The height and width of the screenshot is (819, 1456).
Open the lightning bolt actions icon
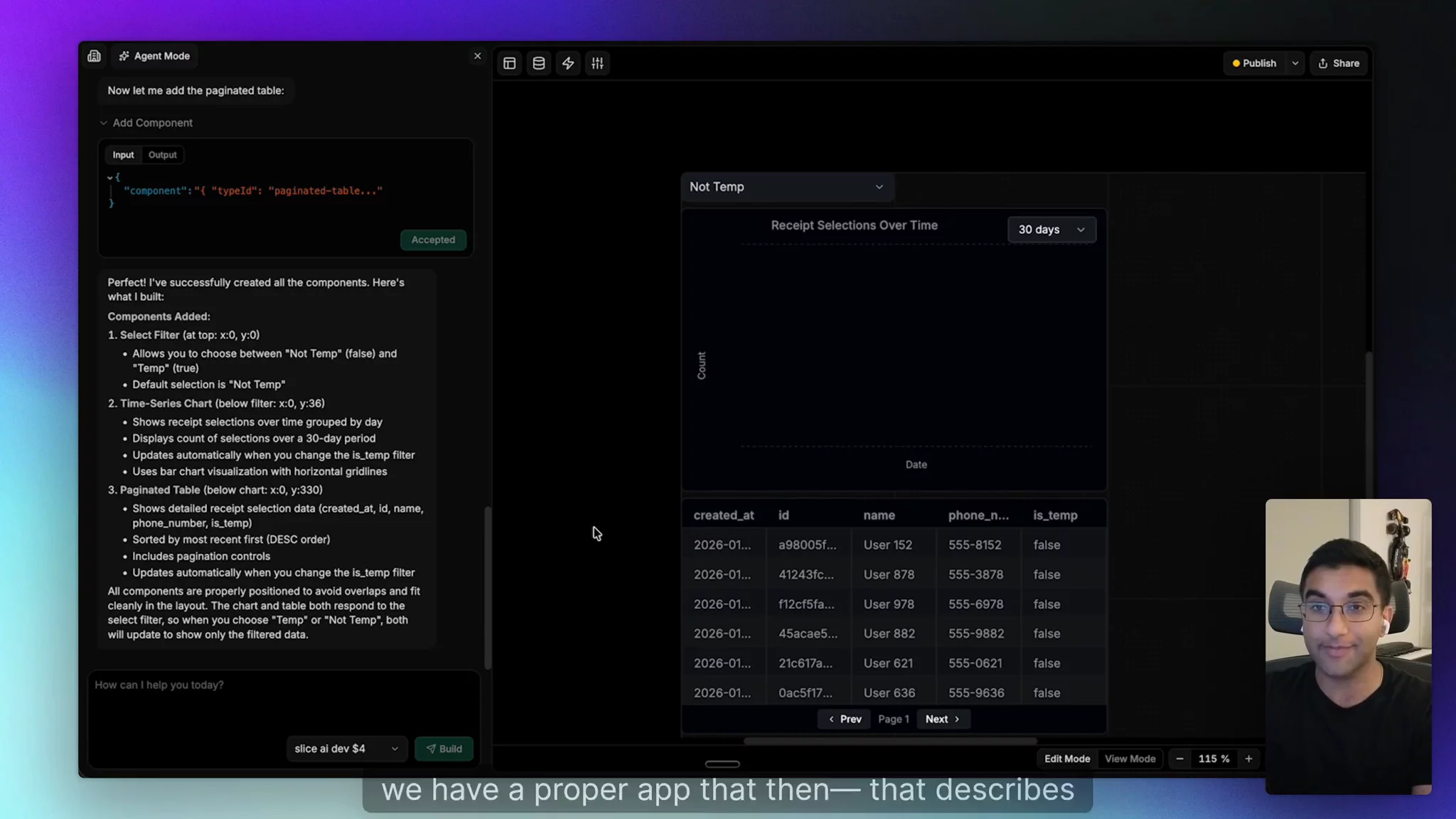(x=568, y=63)
